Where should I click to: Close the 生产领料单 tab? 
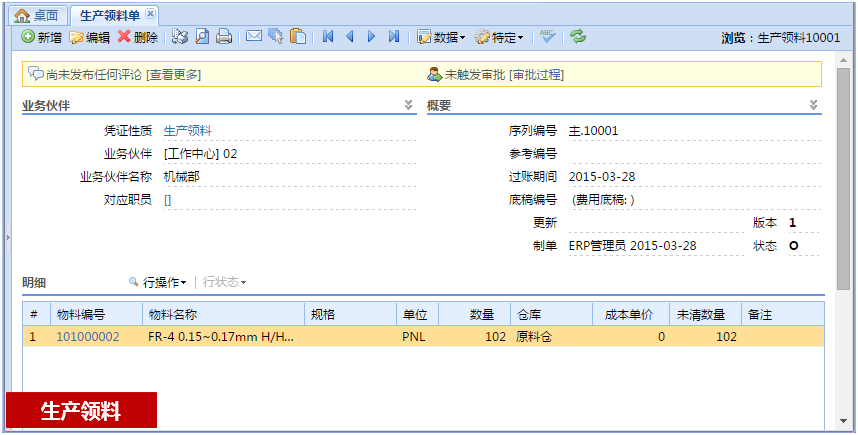coord(150,14)
